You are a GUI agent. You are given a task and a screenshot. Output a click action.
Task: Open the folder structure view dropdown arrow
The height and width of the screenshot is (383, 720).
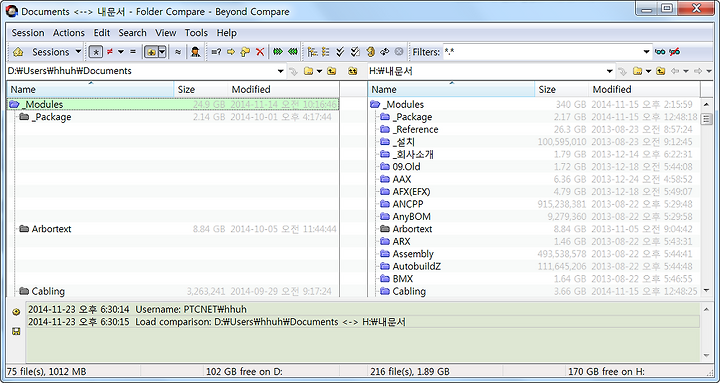pyautogui.click(x=162, y=52)
